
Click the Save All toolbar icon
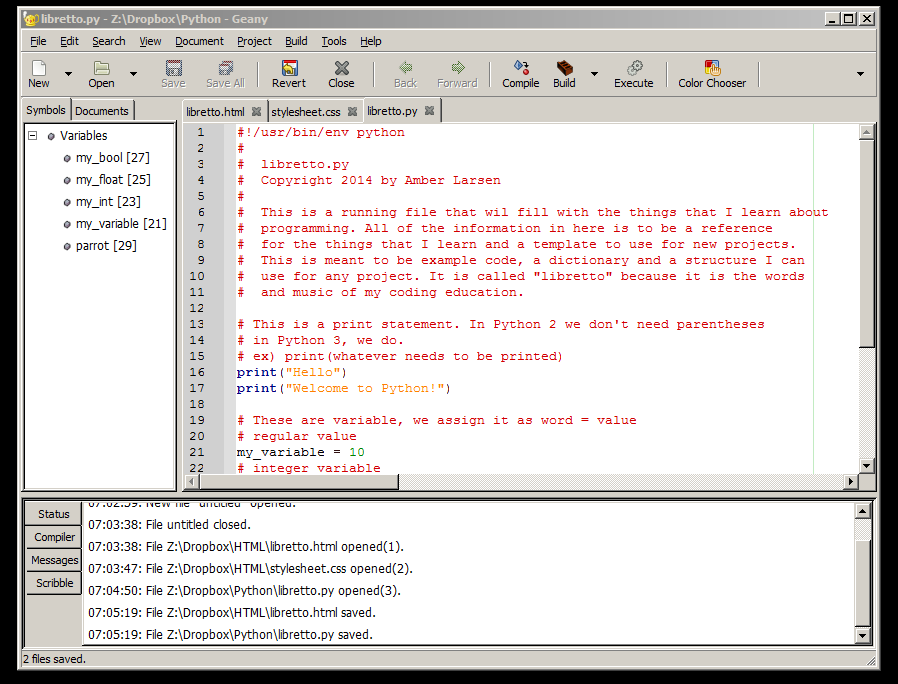(226, 74)
